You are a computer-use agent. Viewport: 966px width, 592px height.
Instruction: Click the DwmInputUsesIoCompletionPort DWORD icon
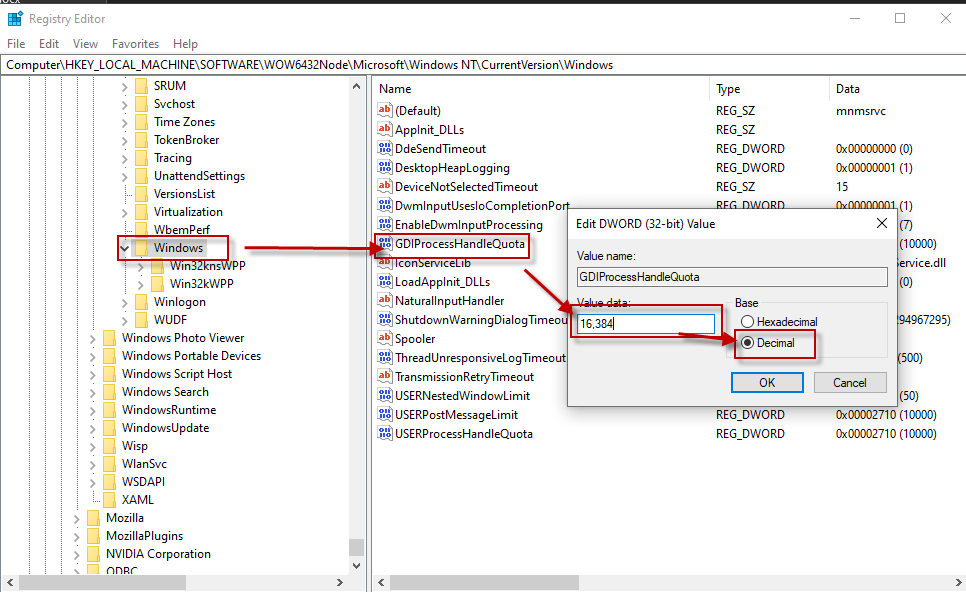click(x=385, y=205)
